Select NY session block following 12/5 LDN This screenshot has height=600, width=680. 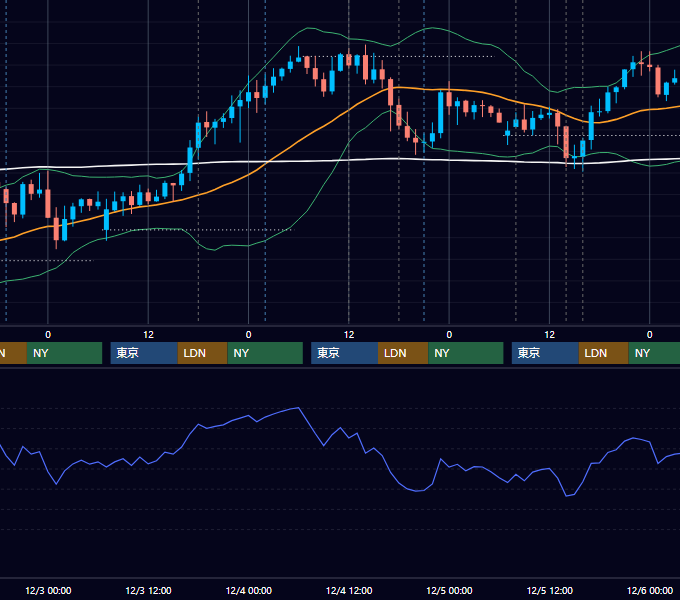tap(654, 353)
